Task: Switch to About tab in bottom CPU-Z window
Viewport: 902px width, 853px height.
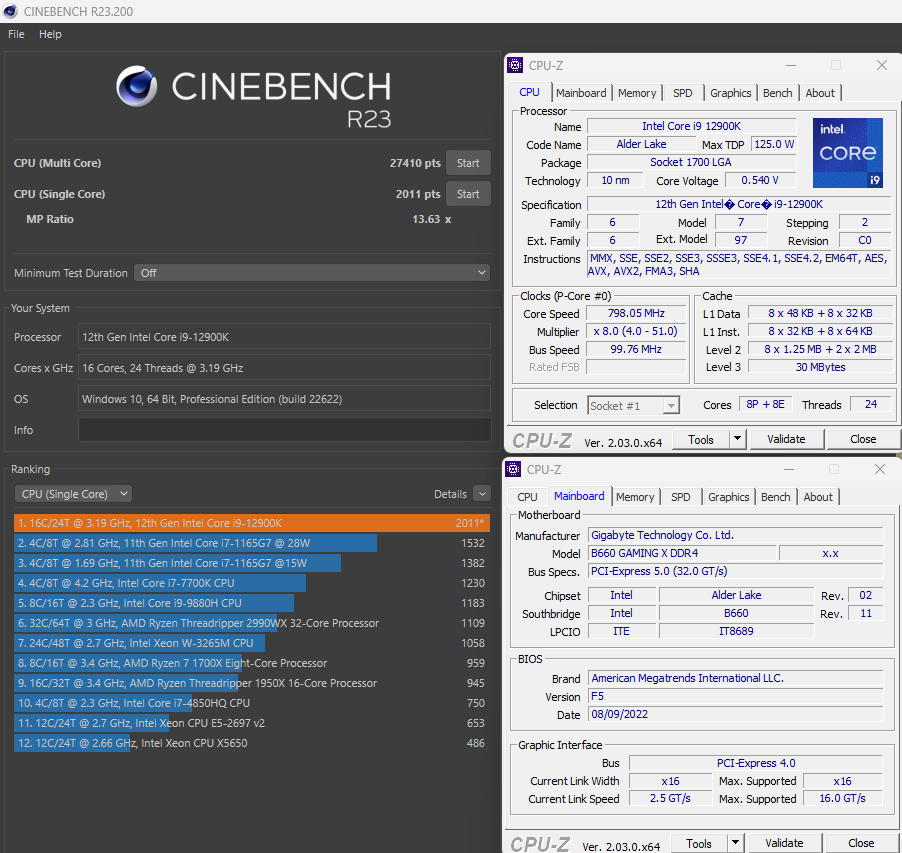Action: tap(818, 496)
